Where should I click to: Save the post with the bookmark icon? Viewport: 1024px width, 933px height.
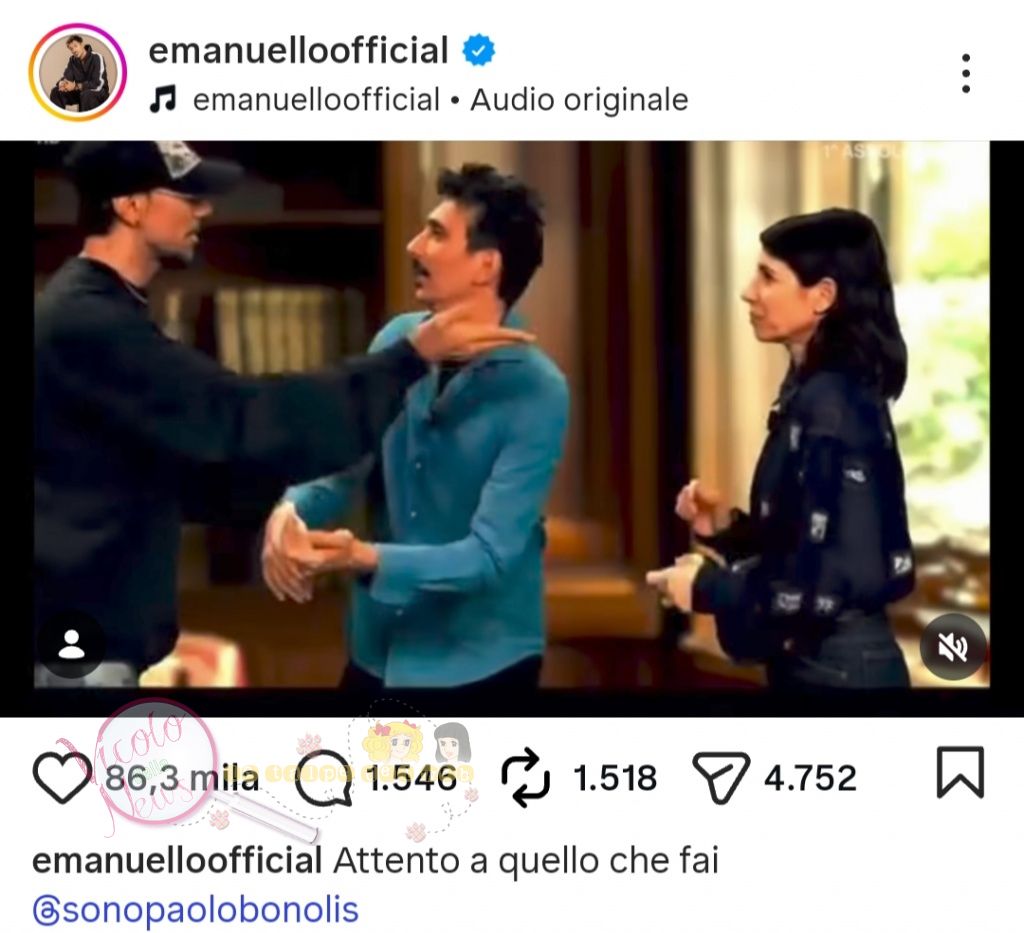(x=960, y=772)
